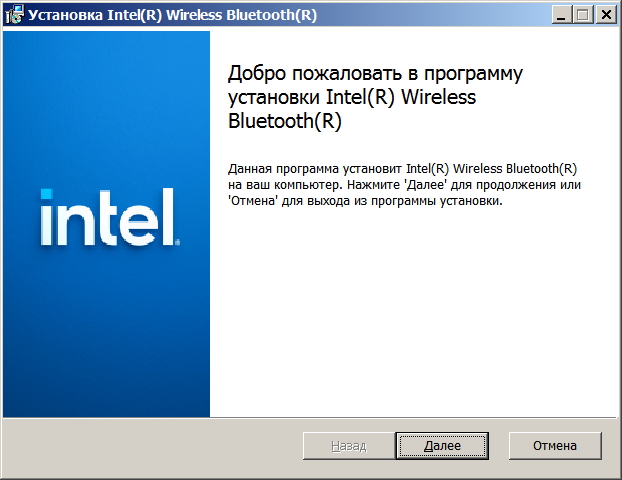Click the greyed-out Назад button
Viewport: 622px width, 480px height.
tap(348, 445)
